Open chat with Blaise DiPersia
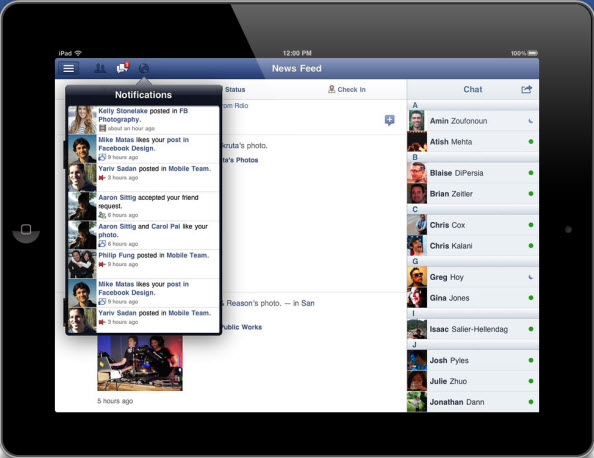This screenshot has width=594, height=458. click(x=473, y=173)
